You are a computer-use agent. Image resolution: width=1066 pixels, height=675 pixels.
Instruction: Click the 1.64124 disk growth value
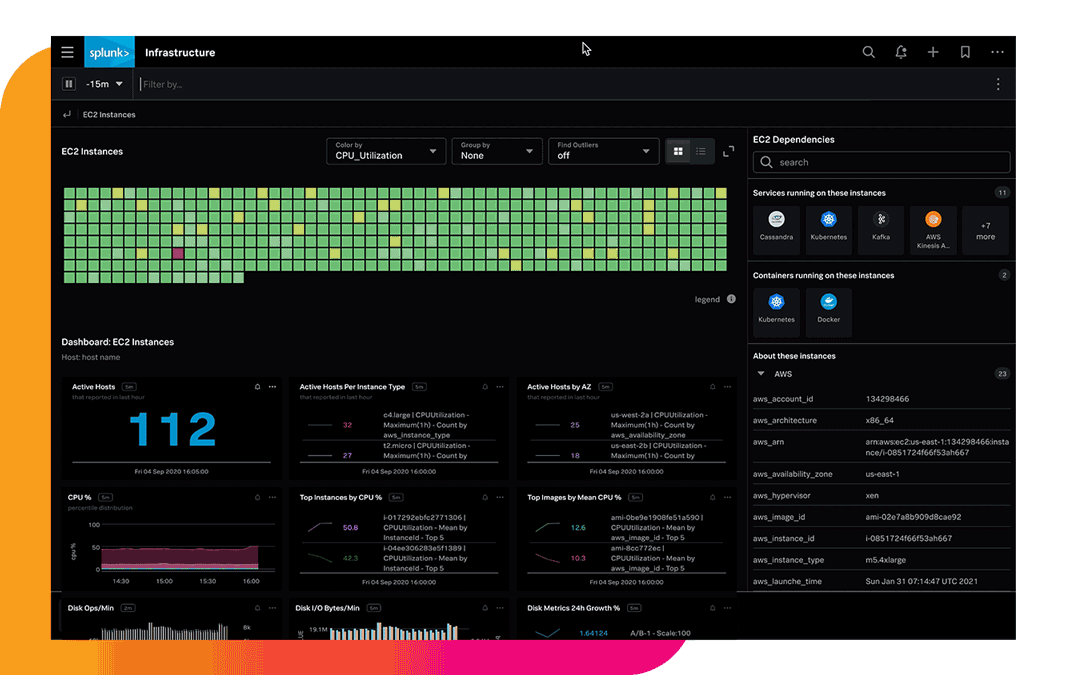coord(594,634)
